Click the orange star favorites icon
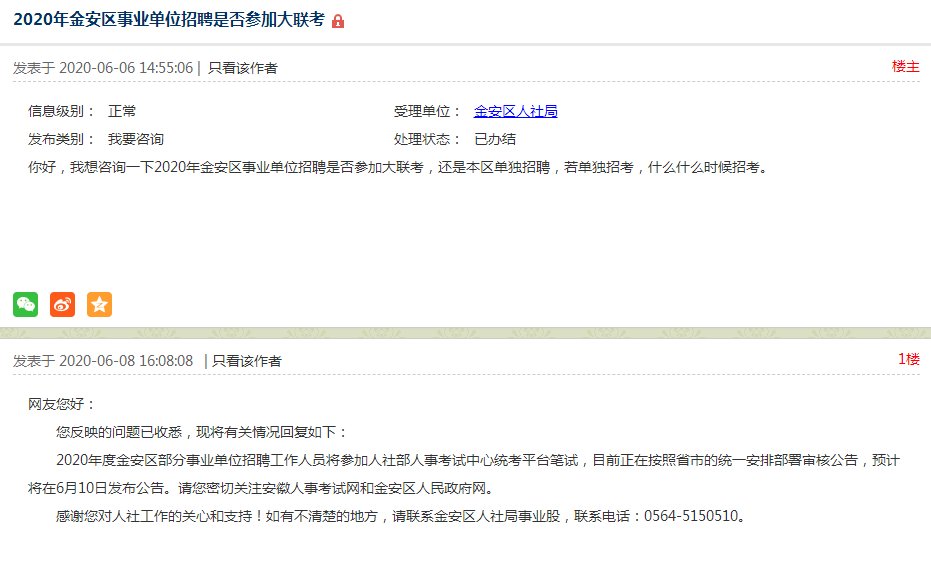This screenshot has width=931, height=565. coord(99,304)
